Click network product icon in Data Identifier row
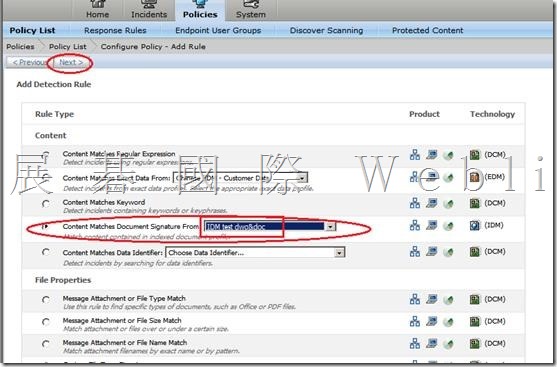The height and width of the screenshot is (367, 557). pyautogui.click(x=415, y=251)
